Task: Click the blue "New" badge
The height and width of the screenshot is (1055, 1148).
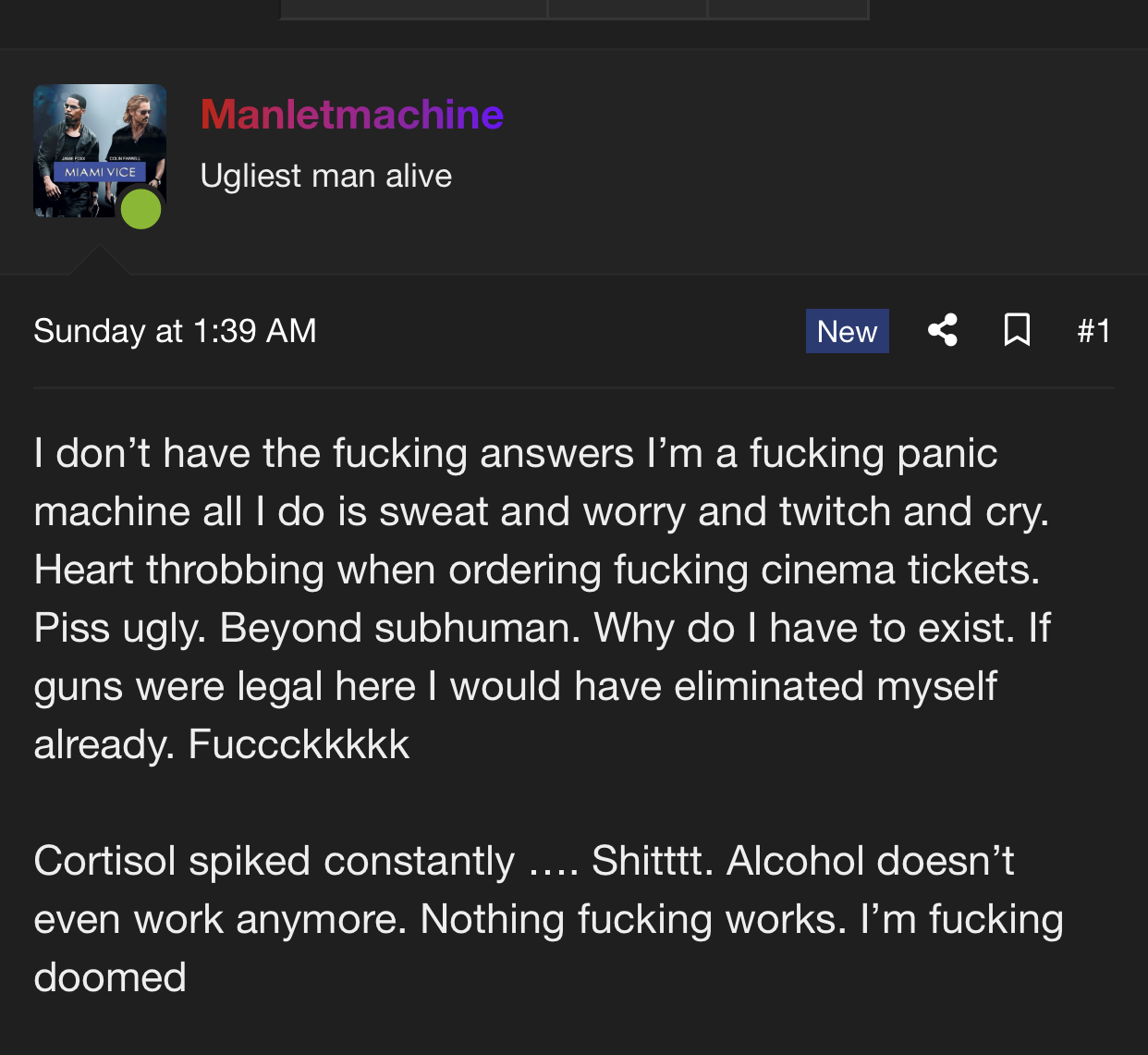Action: tap(847, 331)
